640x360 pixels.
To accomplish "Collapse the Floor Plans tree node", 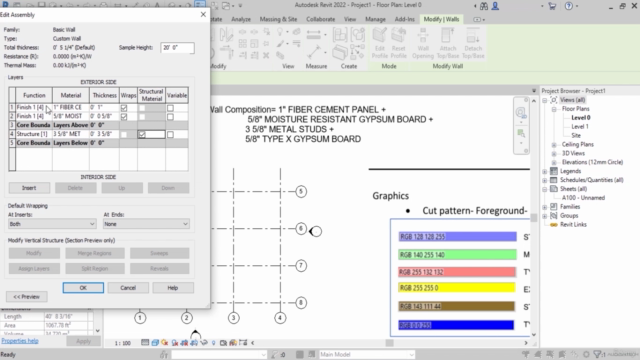I will pos(554,109).
